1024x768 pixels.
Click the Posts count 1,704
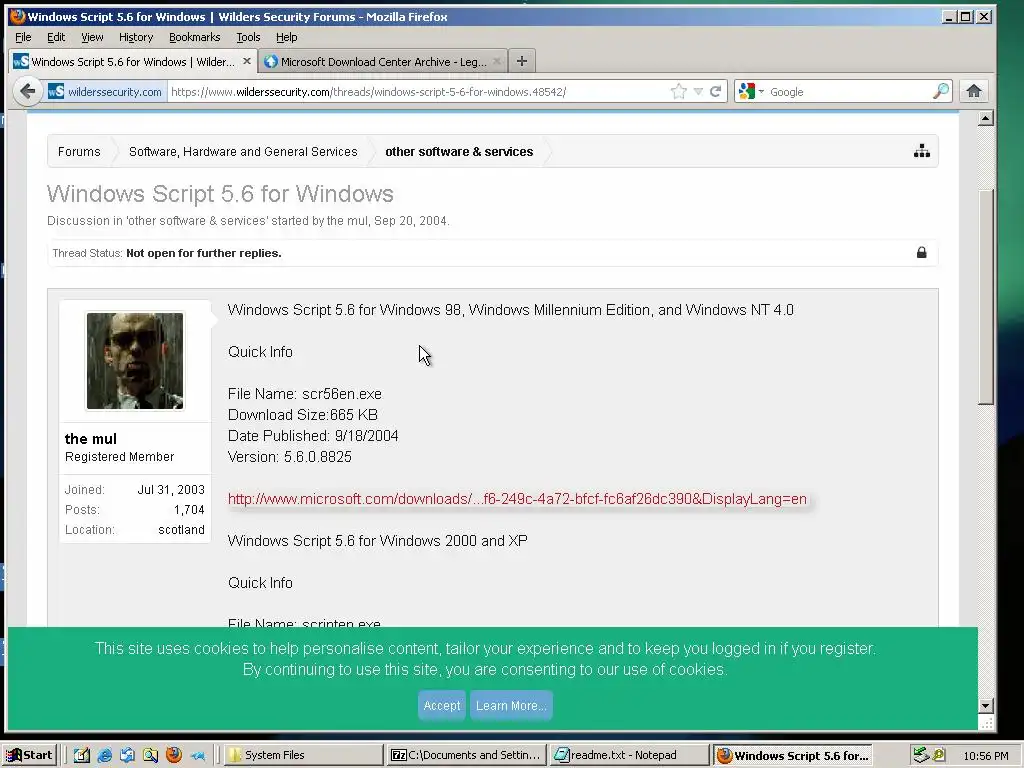click(x=189, y=509)
